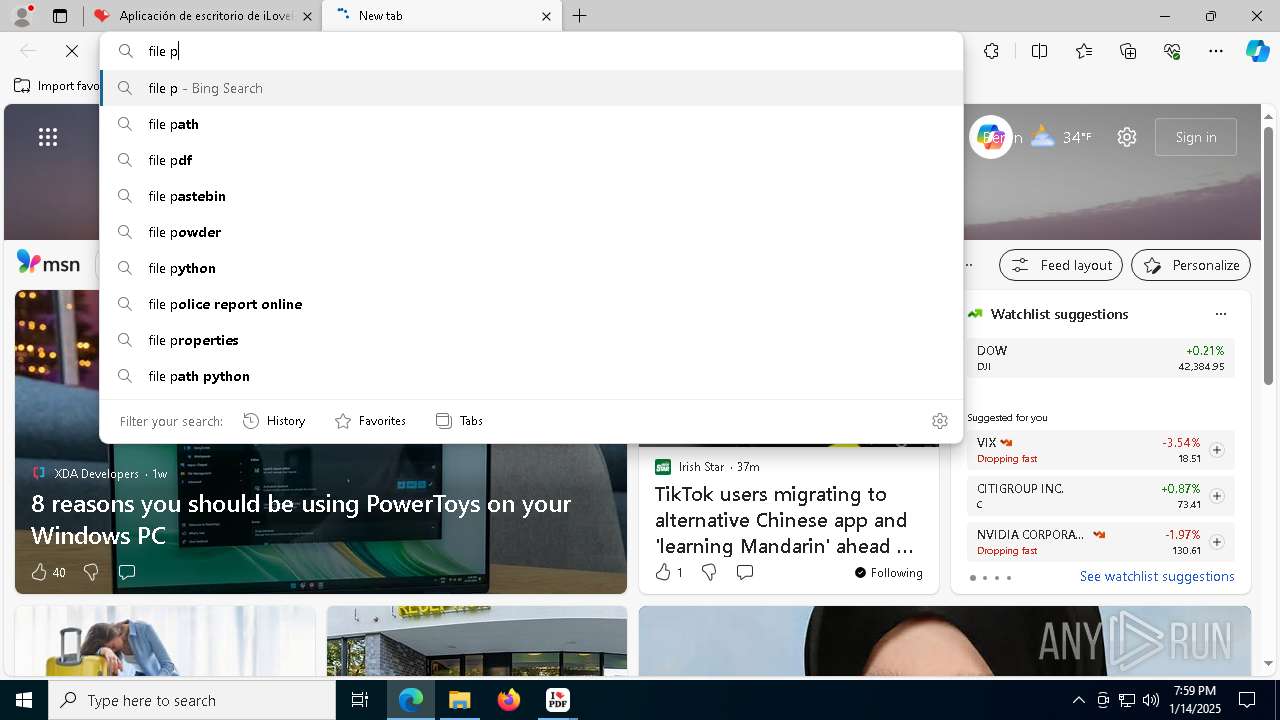
Task: Open Feed layout options
Action: (1061, 265)
